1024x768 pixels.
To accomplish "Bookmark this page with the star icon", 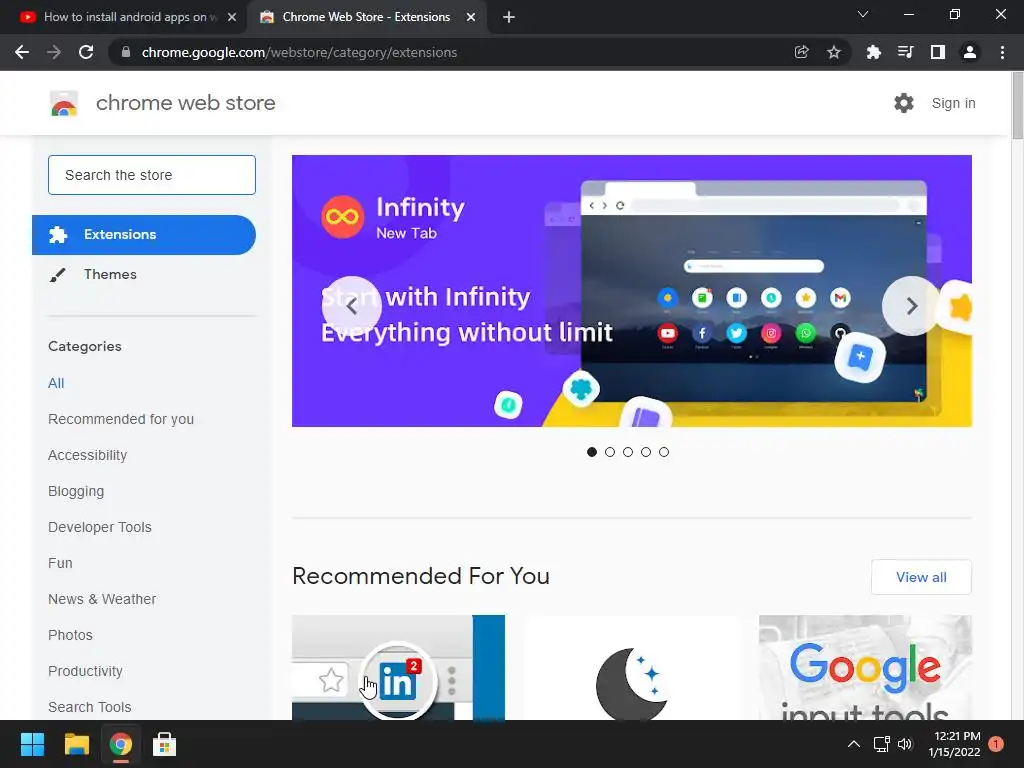I will (x=834, y=52).
